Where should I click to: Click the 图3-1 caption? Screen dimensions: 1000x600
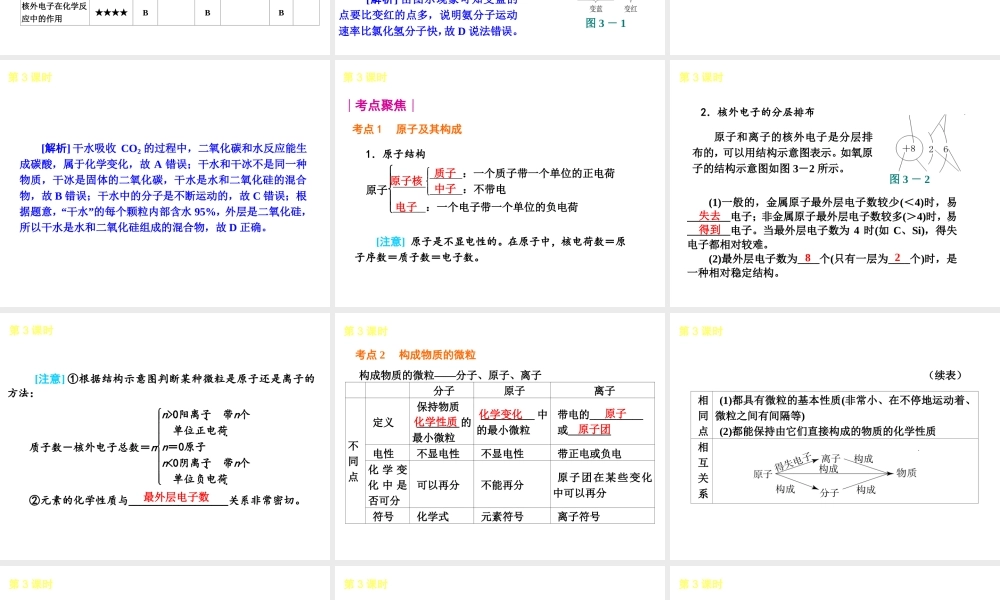tap(605, 23)
